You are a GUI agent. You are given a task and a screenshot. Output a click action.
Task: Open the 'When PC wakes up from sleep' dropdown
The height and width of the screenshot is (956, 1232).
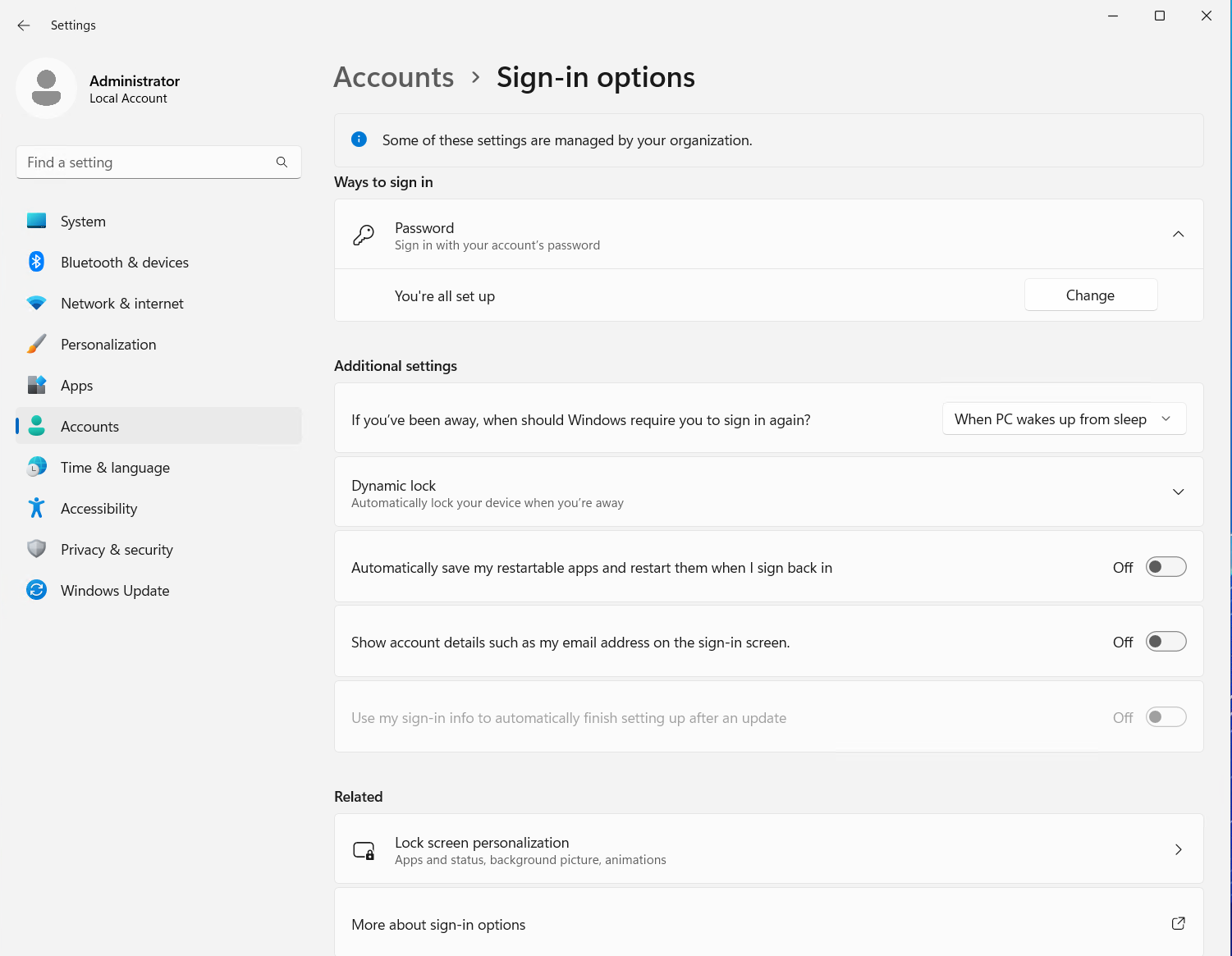click(1065, 419)
